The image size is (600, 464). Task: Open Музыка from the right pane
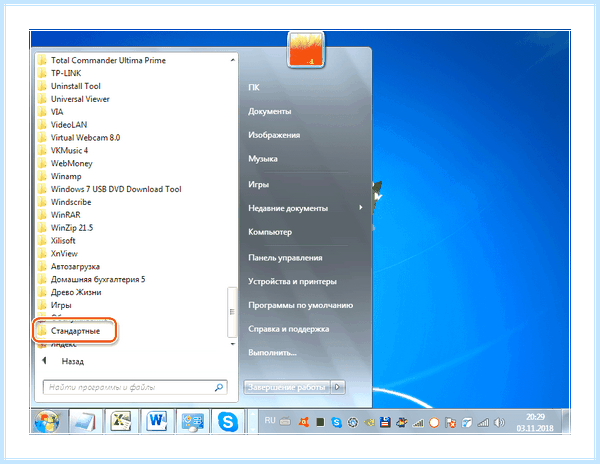tap(262, 159)
